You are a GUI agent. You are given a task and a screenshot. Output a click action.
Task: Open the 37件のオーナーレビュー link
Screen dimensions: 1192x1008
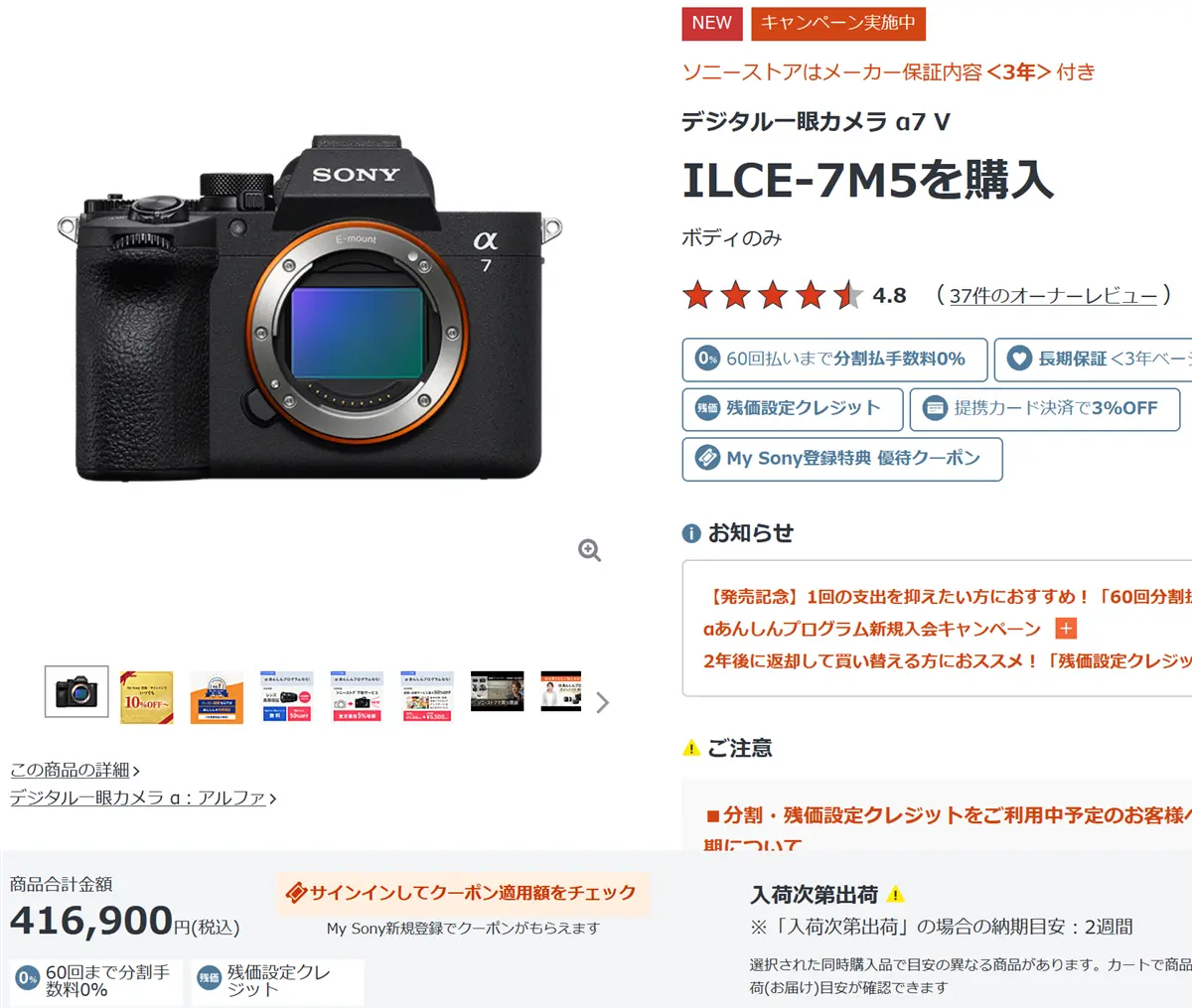(1053, 296)
